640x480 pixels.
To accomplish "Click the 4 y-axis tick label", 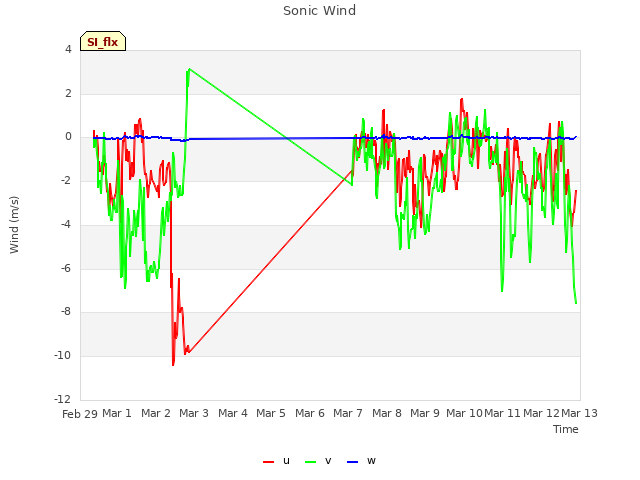I will pyautogui.click(x=68, y=49).
